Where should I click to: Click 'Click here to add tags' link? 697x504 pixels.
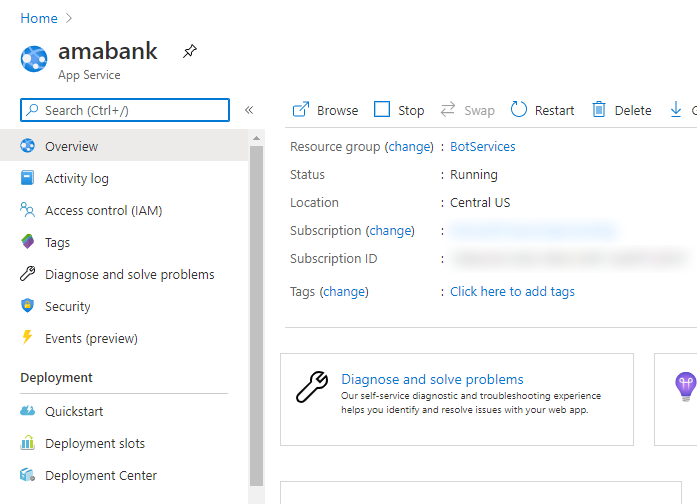(512, 291)
